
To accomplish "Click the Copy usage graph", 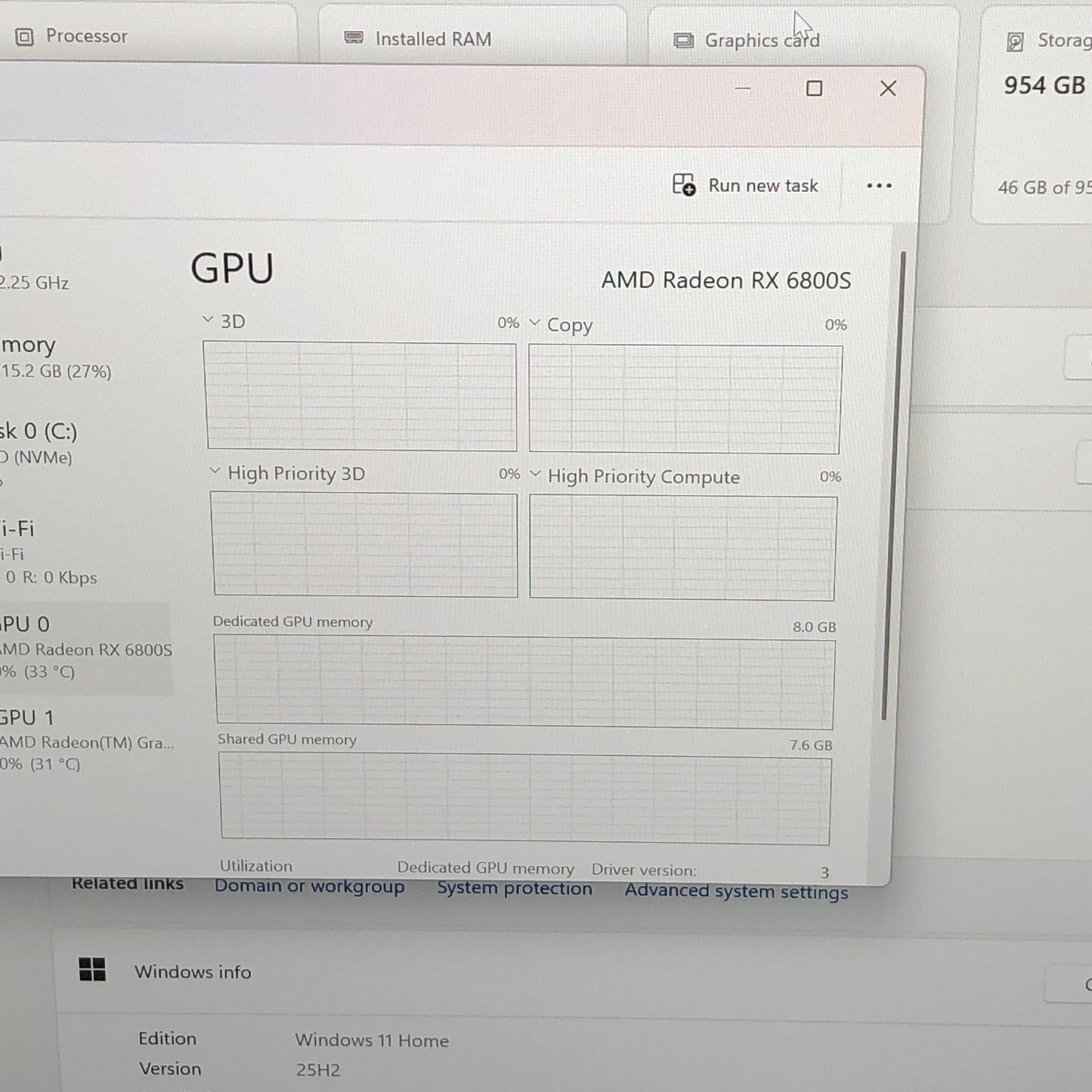I will tap(685, 400).
